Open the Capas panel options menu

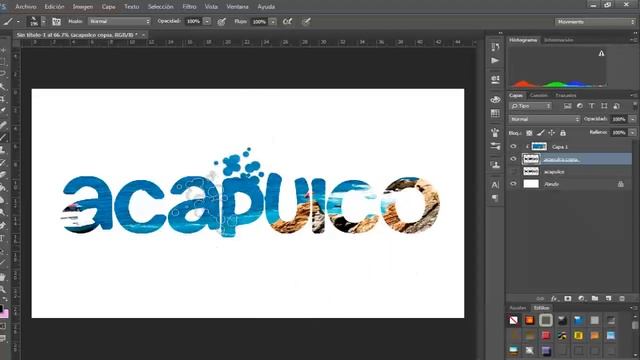(633, 96)
